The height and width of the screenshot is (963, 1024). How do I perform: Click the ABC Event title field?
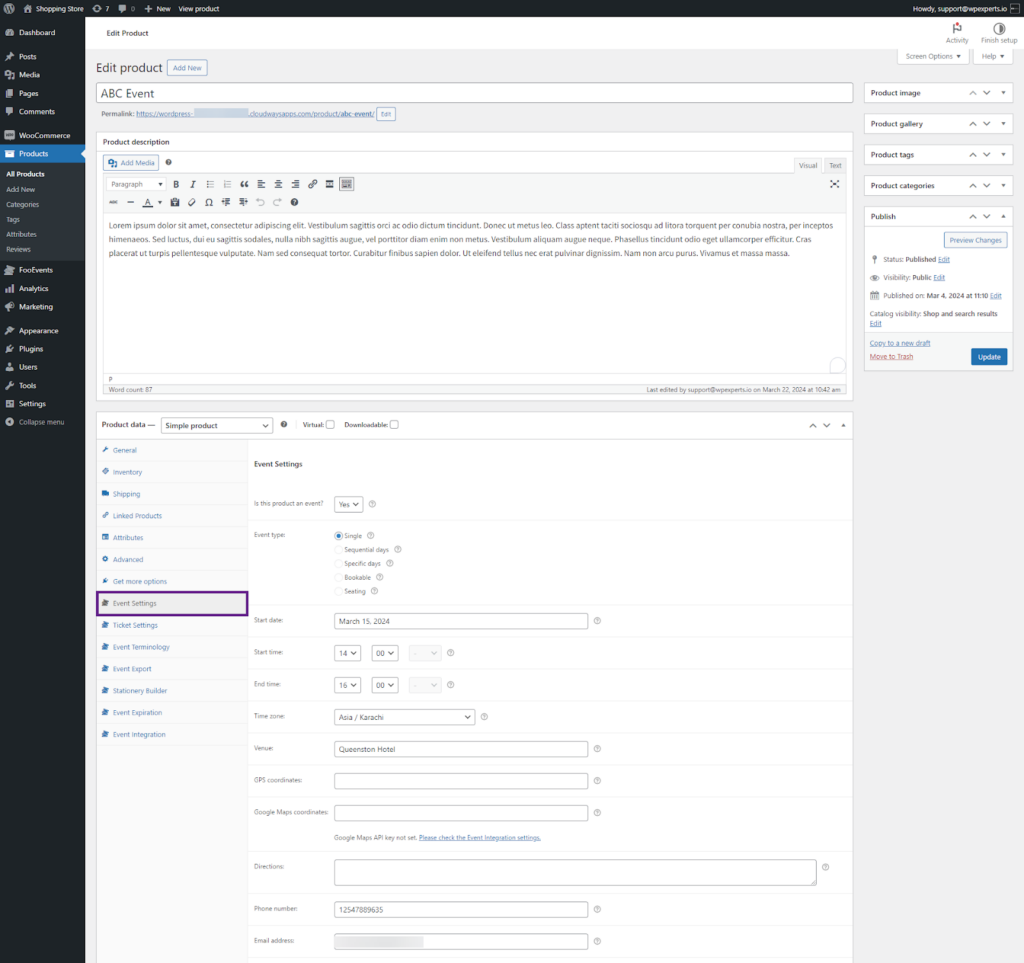point(474,93)
